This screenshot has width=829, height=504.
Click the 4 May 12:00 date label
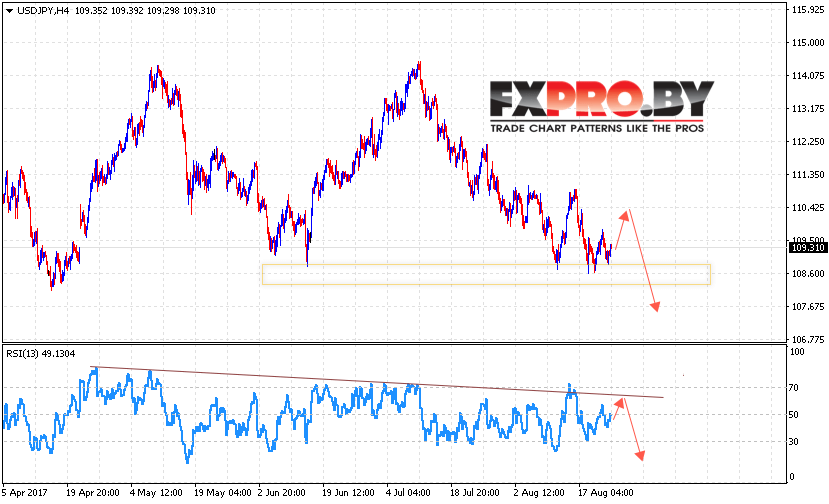tap(156, 492)
